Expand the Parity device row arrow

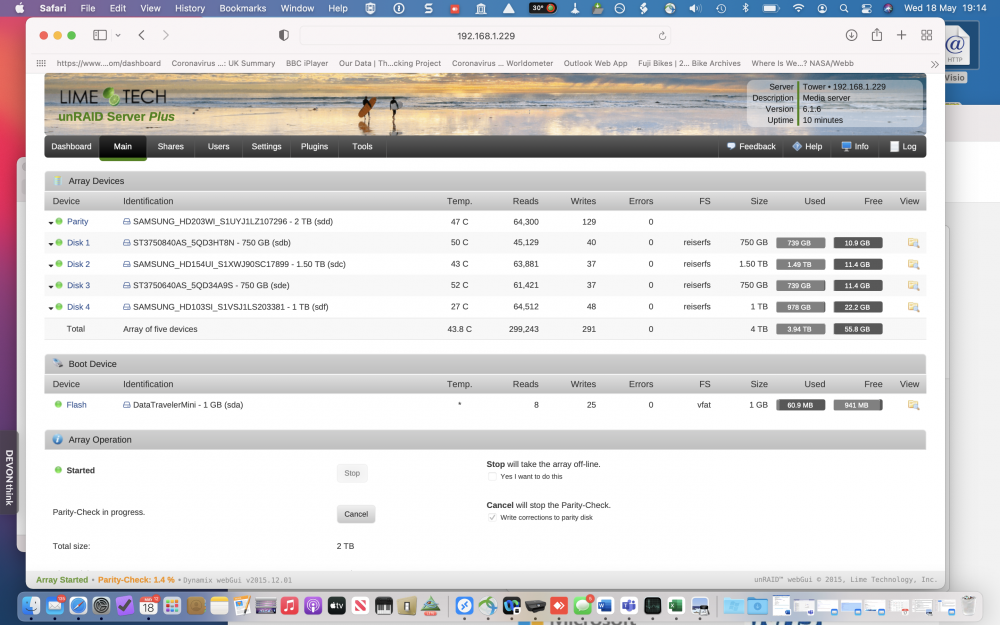click(51, 223)
